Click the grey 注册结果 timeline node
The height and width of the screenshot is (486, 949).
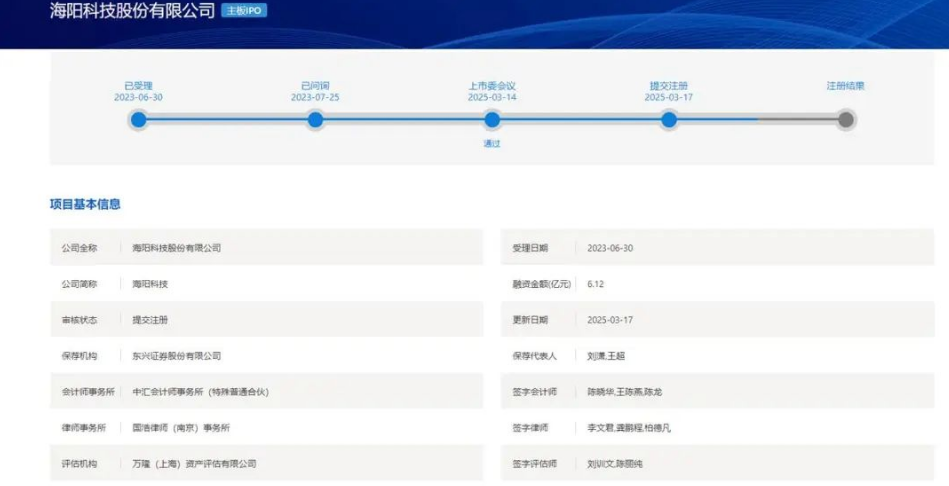tap(846, 120)
